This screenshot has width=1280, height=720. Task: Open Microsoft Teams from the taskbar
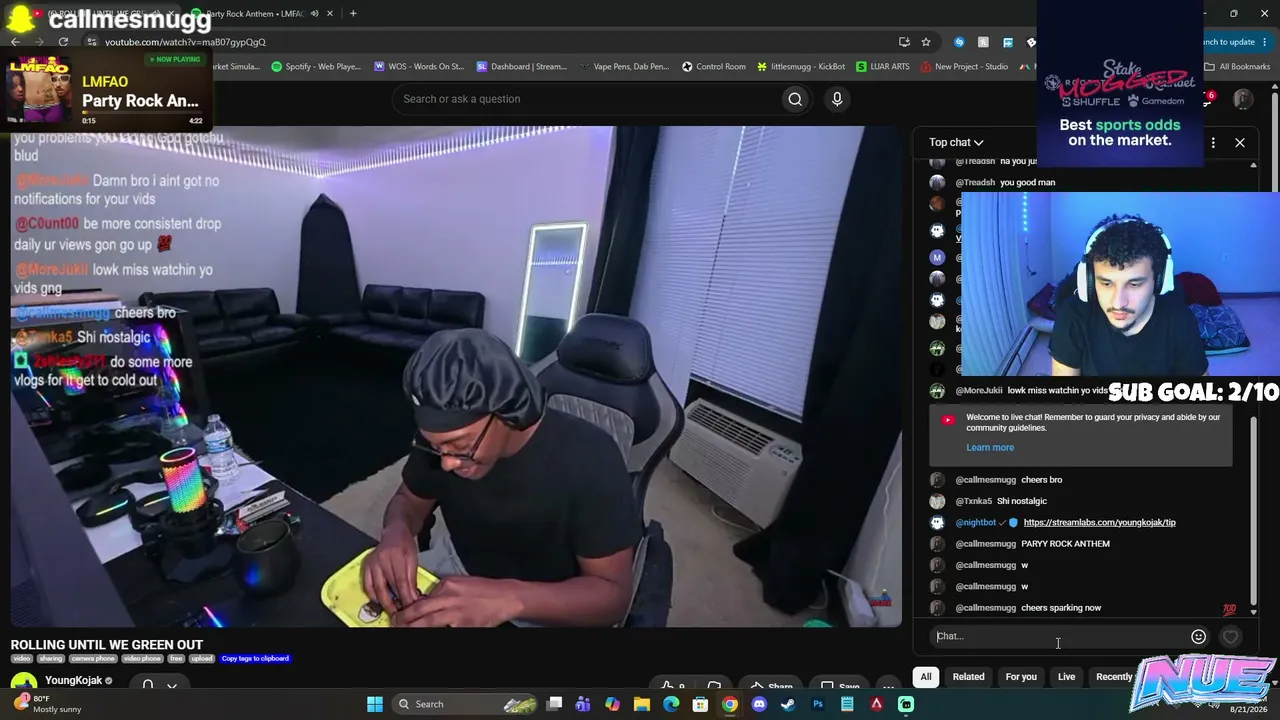click(x=583, y=704)
